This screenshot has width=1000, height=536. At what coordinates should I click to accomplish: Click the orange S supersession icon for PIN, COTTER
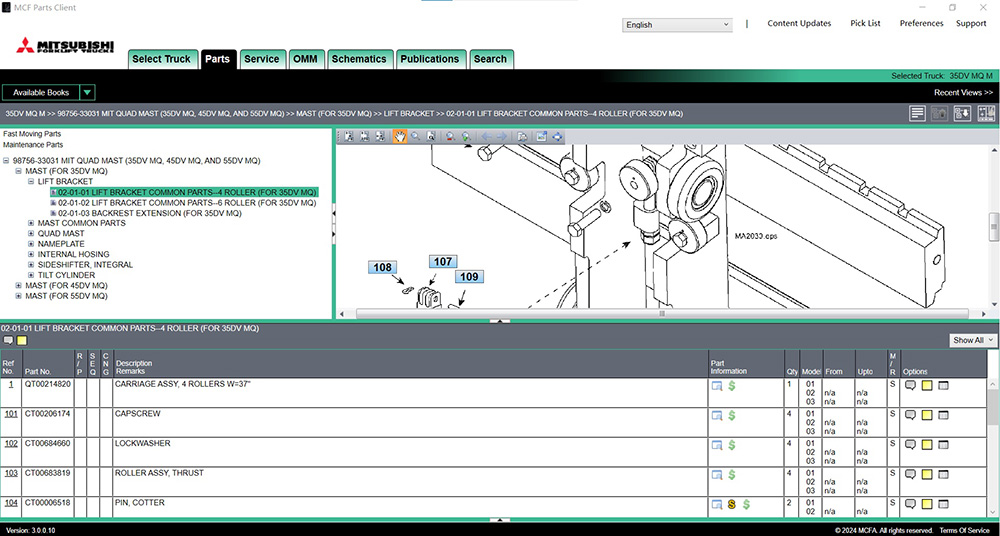coord(732,504)
